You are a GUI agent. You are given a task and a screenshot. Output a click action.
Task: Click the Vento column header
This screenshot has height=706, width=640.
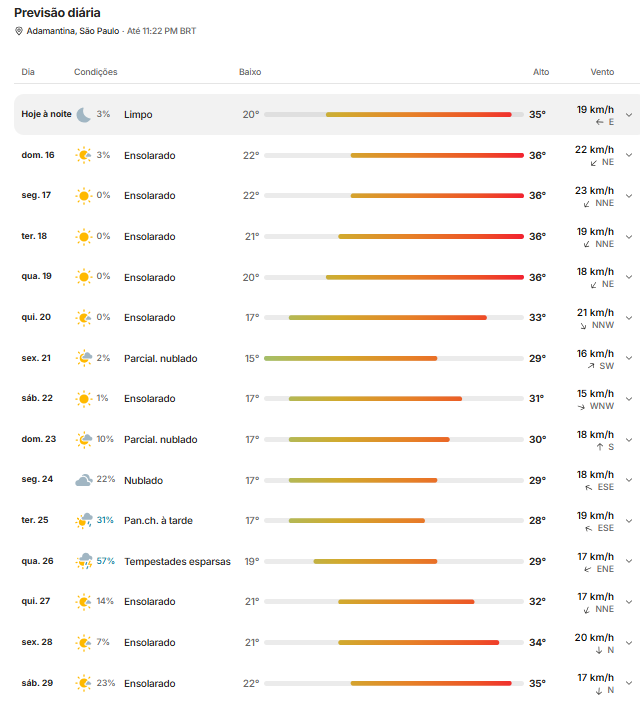pyautogui.click(x=602, y=72)
